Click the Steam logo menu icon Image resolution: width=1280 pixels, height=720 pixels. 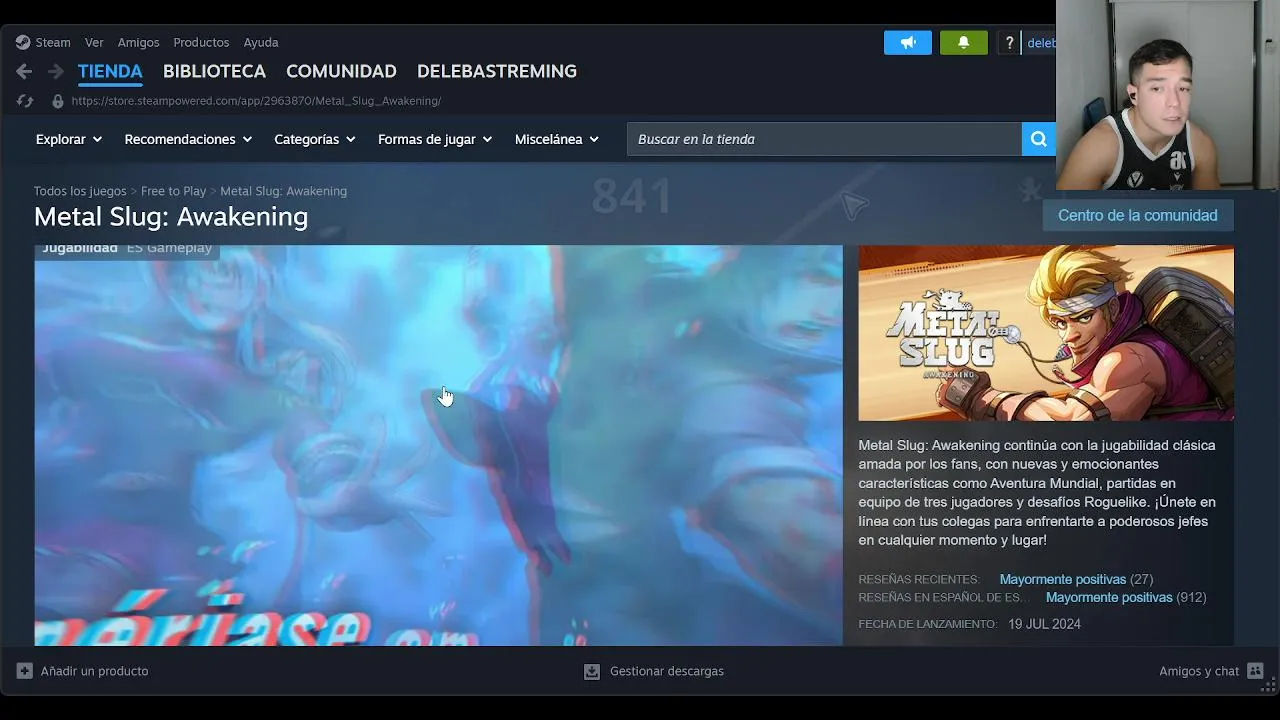click(23, 42)
